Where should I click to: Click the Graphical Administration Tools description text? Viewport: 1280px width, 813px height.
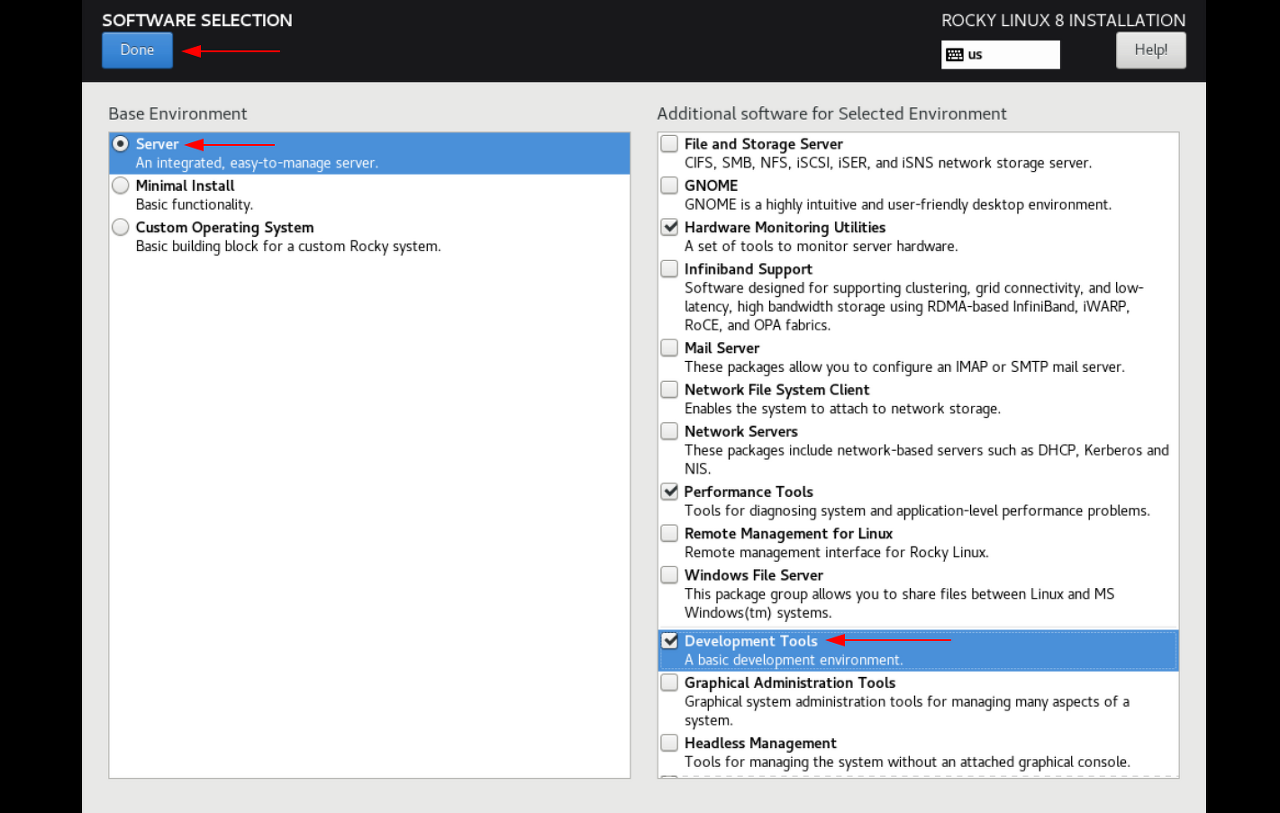point(907,711)
